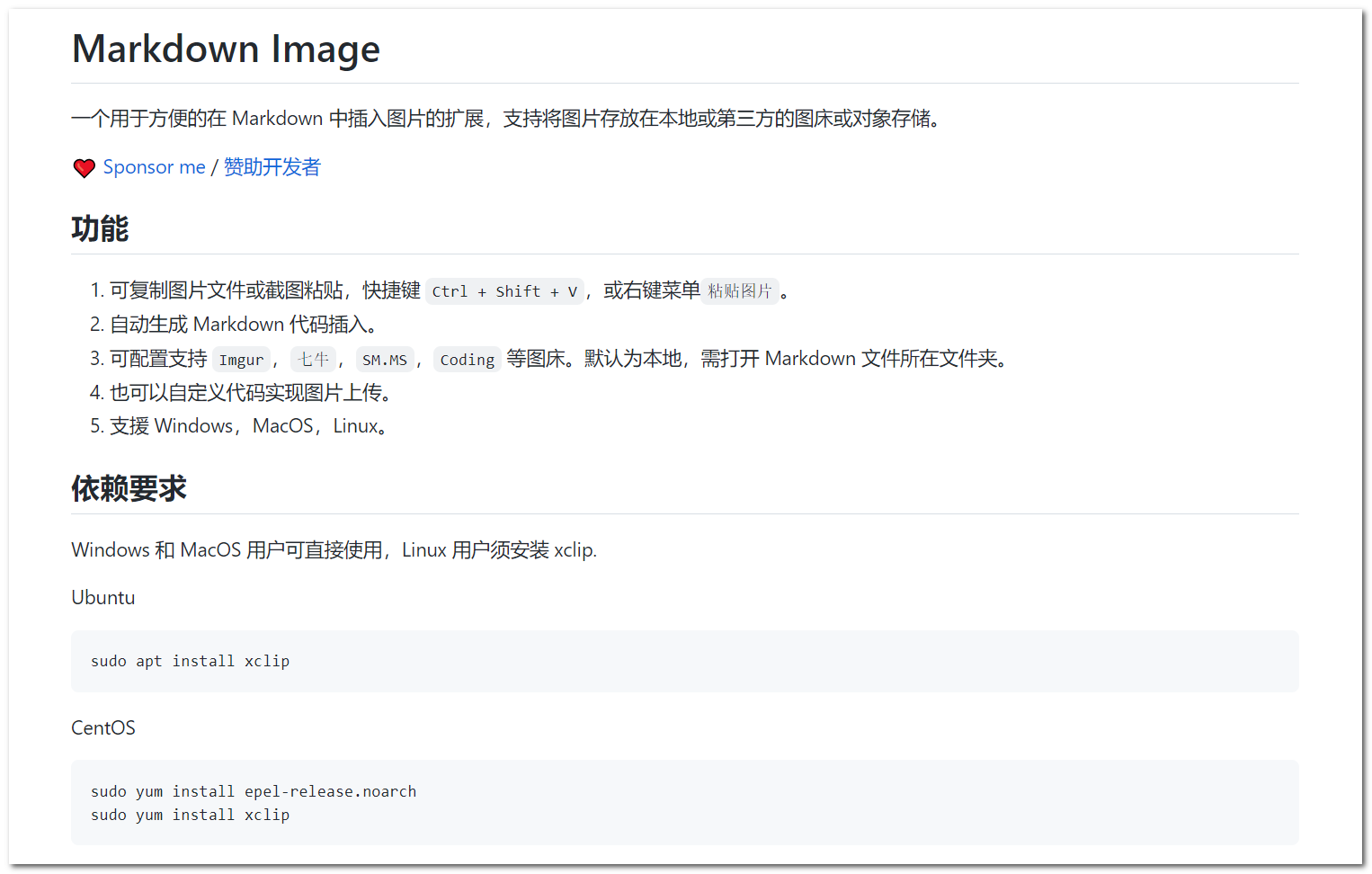Screen dimensions: 1372x874
Task: Click the red heart sponsor icon
Action: pos(85,168)
